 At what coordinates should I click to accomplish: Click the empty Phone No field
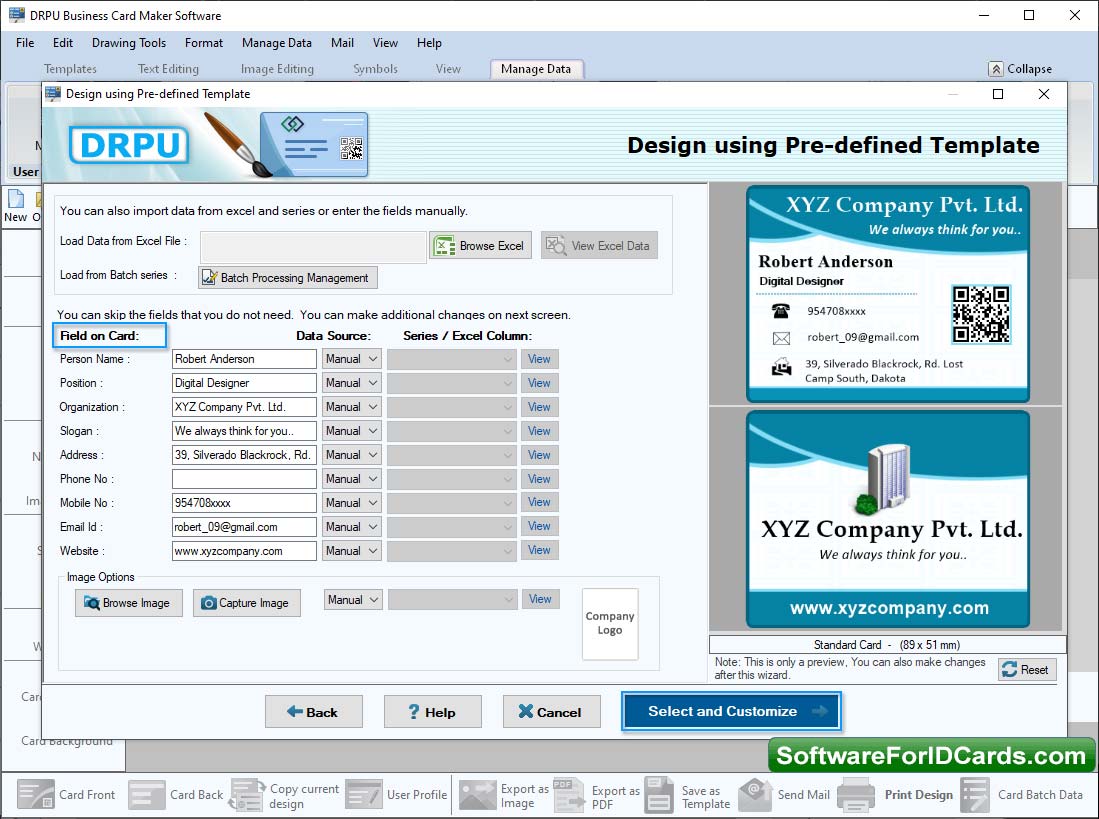pyautogui.click(x=244, y=479)
